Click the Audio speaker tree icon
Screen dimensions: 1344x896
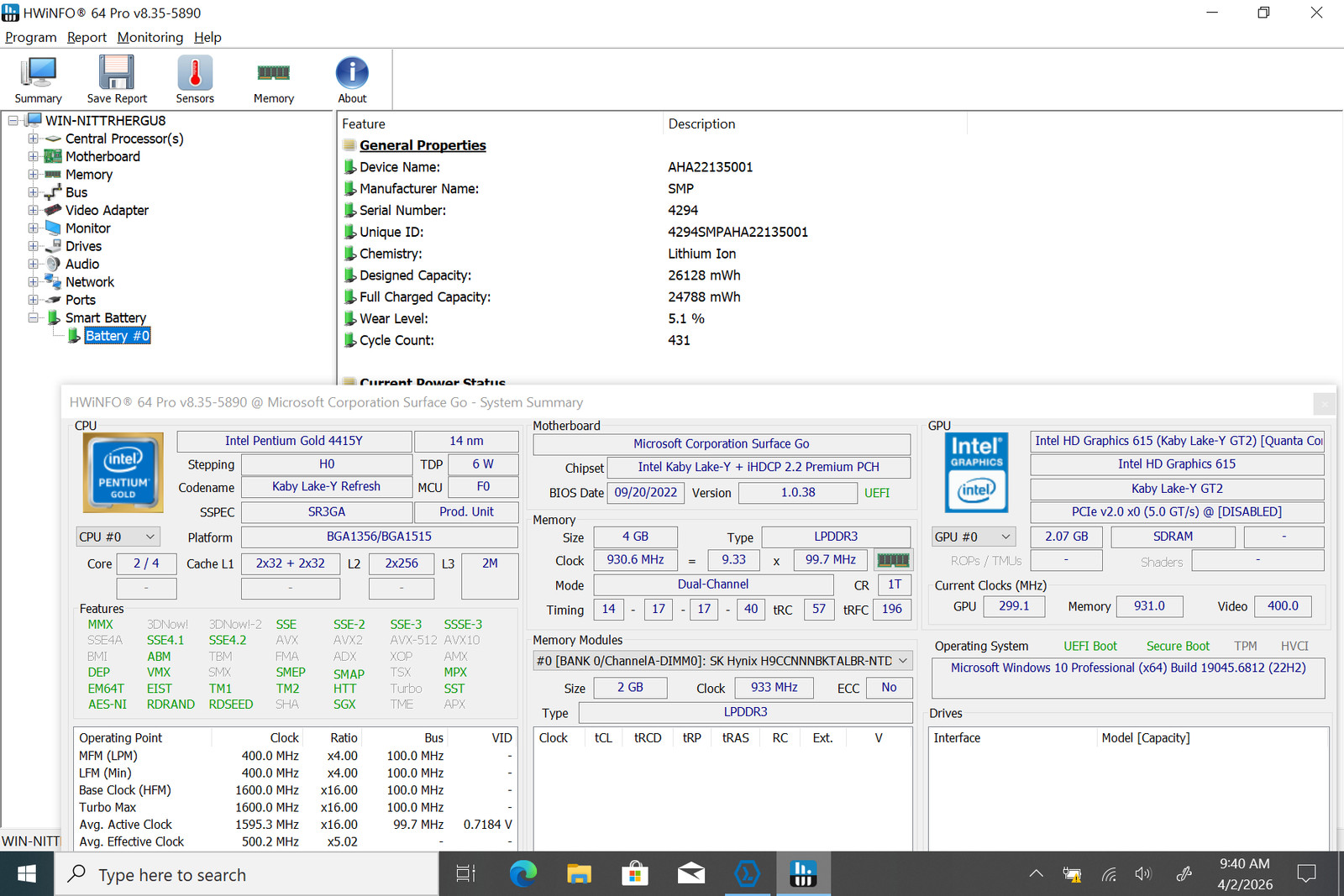pos(53,264)
